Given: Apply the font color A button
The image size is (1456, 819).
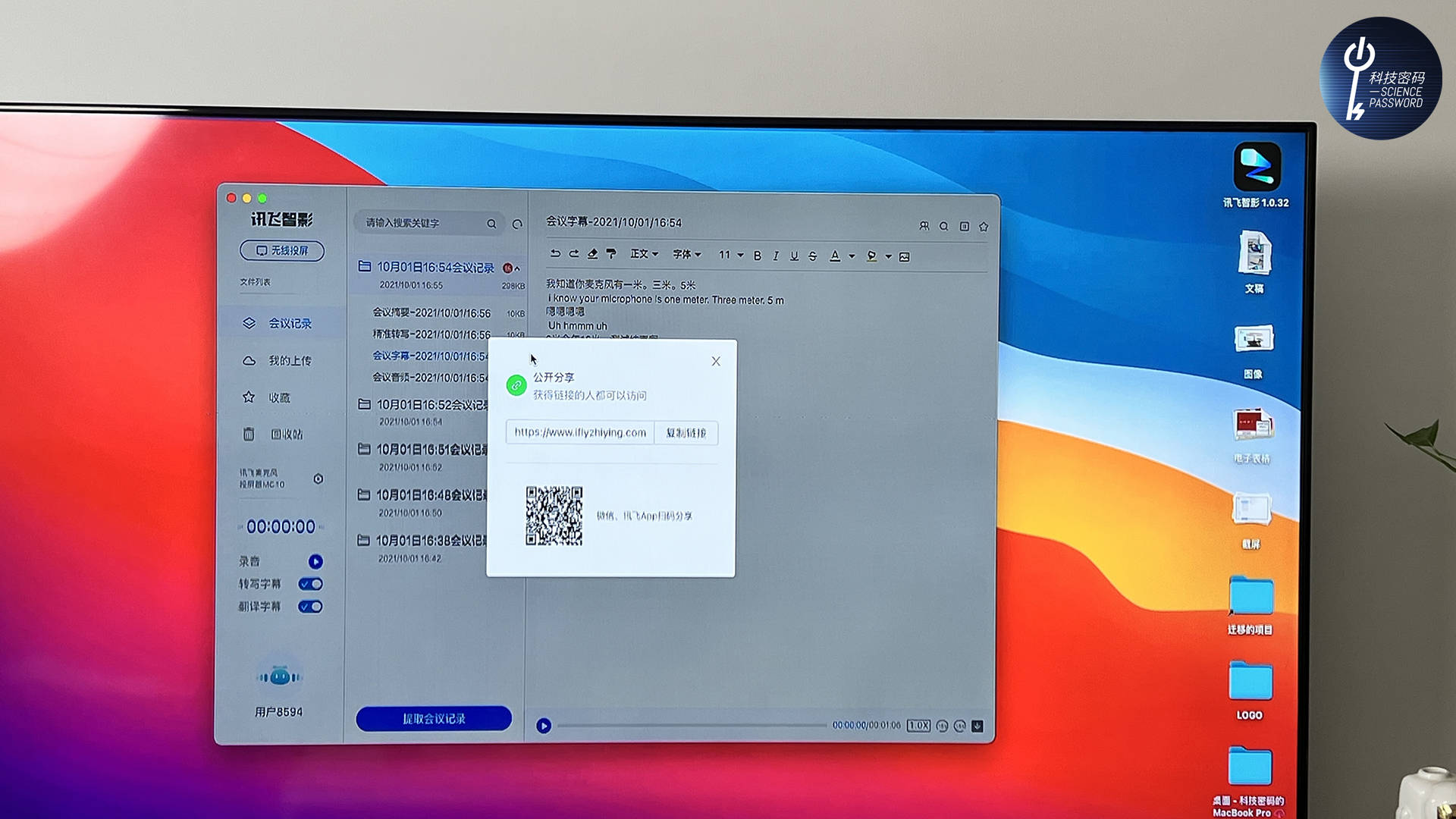Looking at the screenshot, I should pyautogui.click(x=835, y=256).
